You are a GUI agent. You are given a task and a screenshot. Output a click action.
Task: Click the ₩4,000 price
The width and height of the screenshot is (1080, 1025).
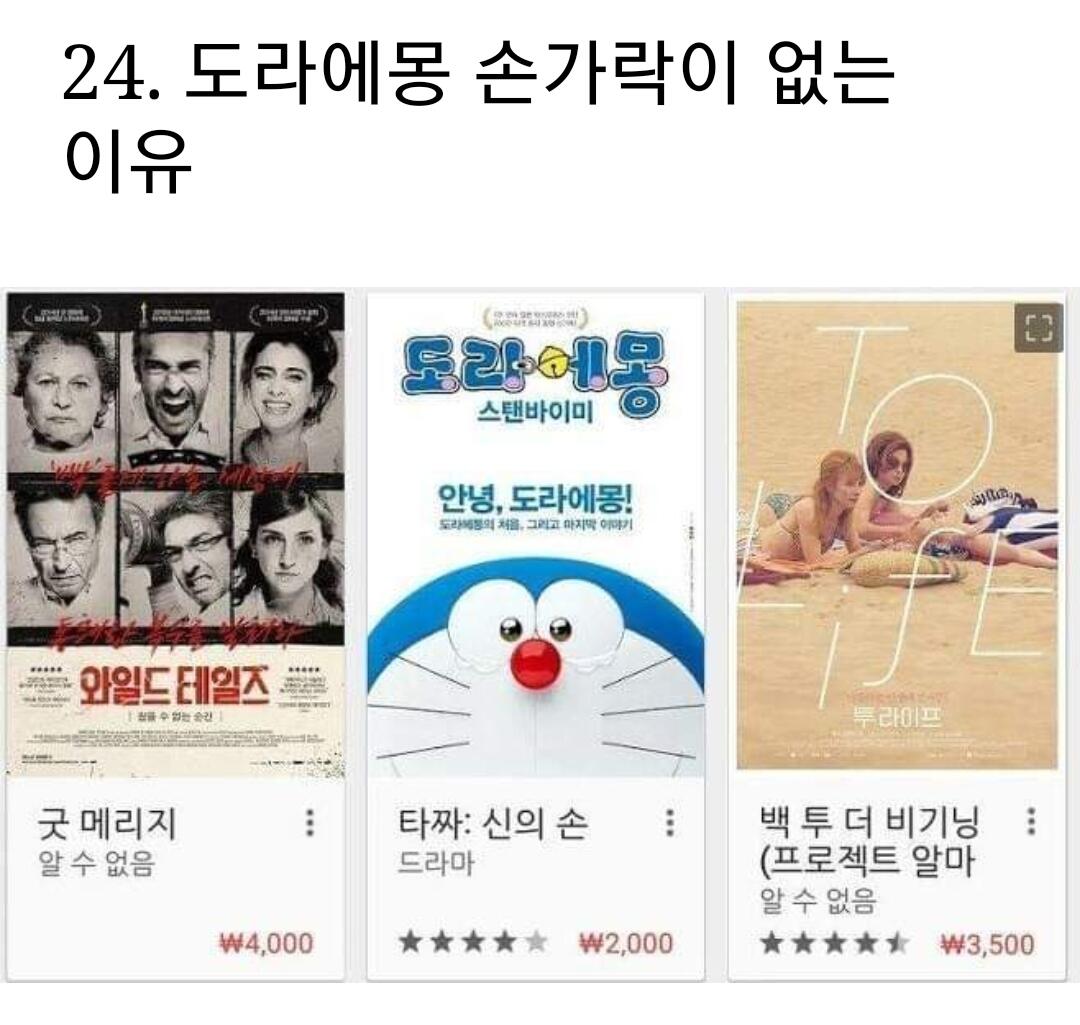pos(266,943)
